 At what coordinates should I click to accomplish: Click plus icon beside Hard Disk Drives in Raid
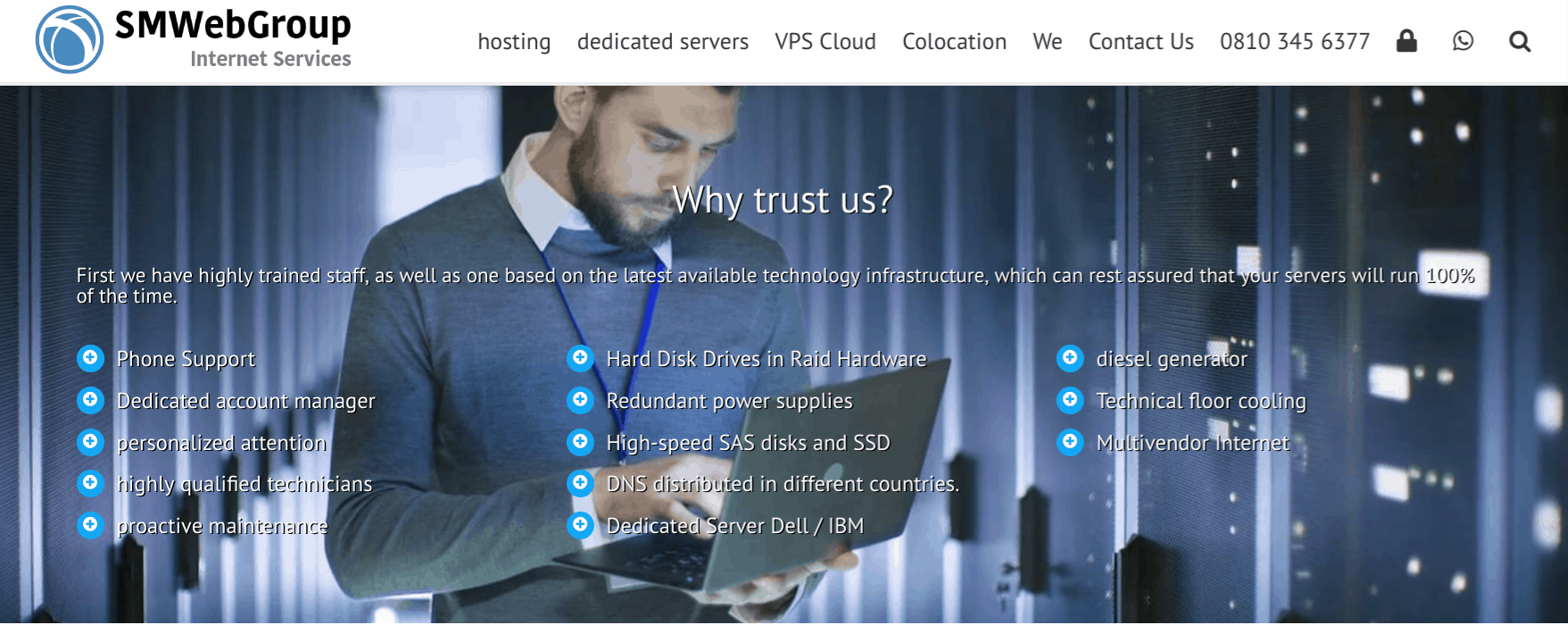580,358
